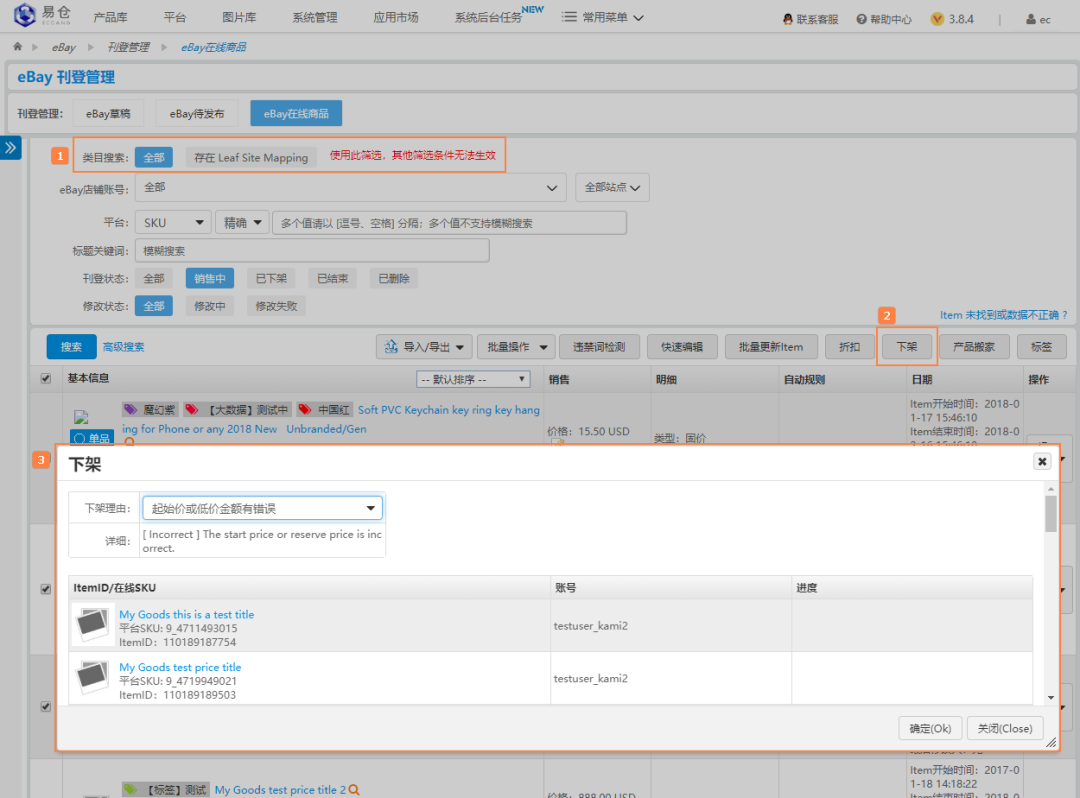Open the 平台 menu
This screenshot has width=1080, height=798.
tap(175, 17)
